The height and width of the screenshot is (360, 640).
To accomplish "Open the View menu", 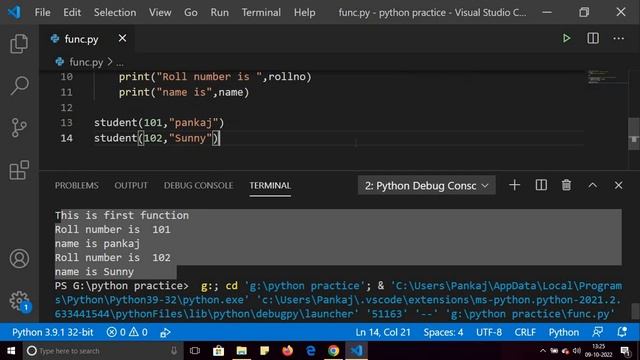I will (x=160, y=12).
